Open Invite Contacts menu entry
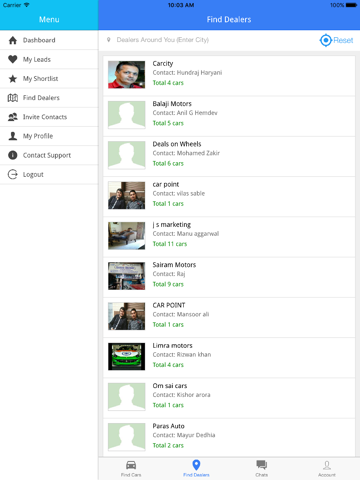360x480 pixels. [49, 117]
